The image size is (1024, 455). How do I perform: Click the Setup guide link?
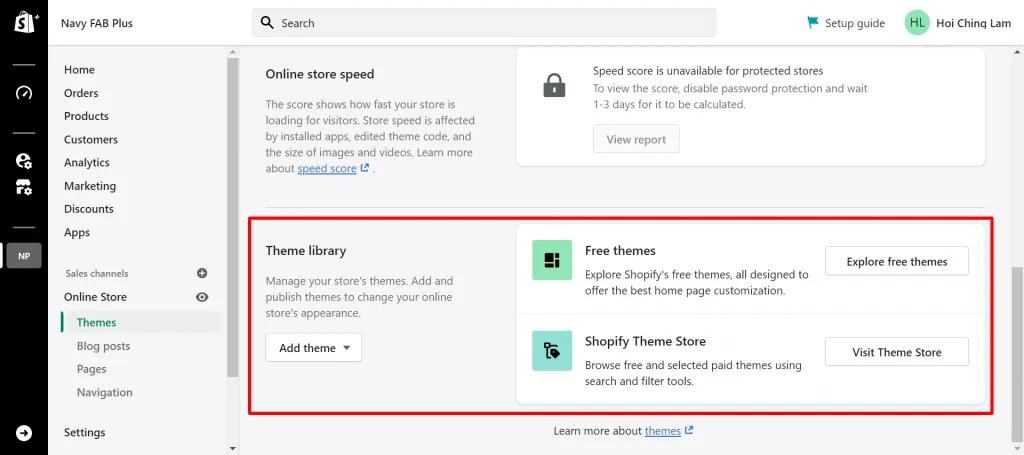(x=855, y=23)
